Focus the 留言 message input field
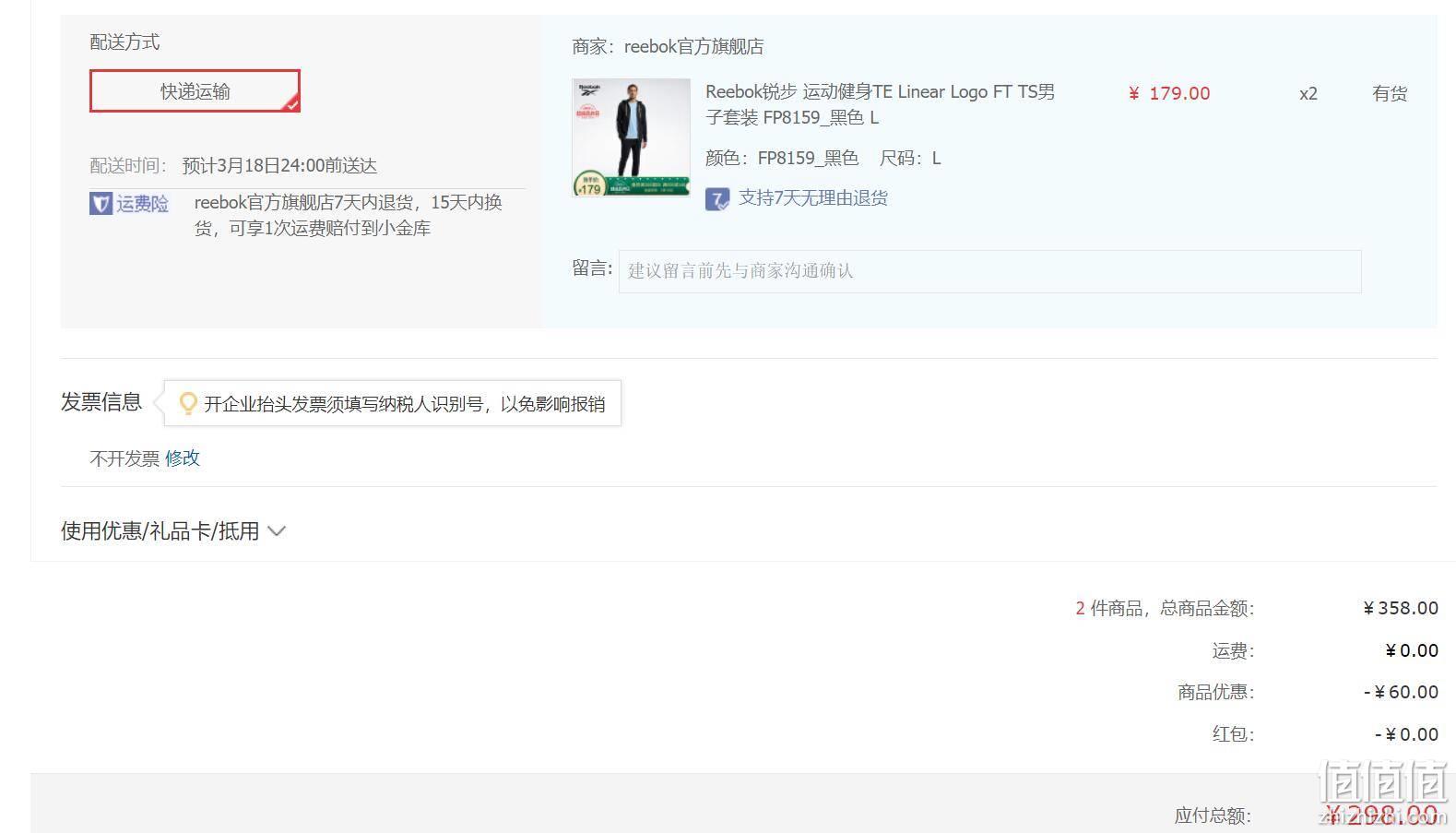1456x833 pixels. coord(989,271)
